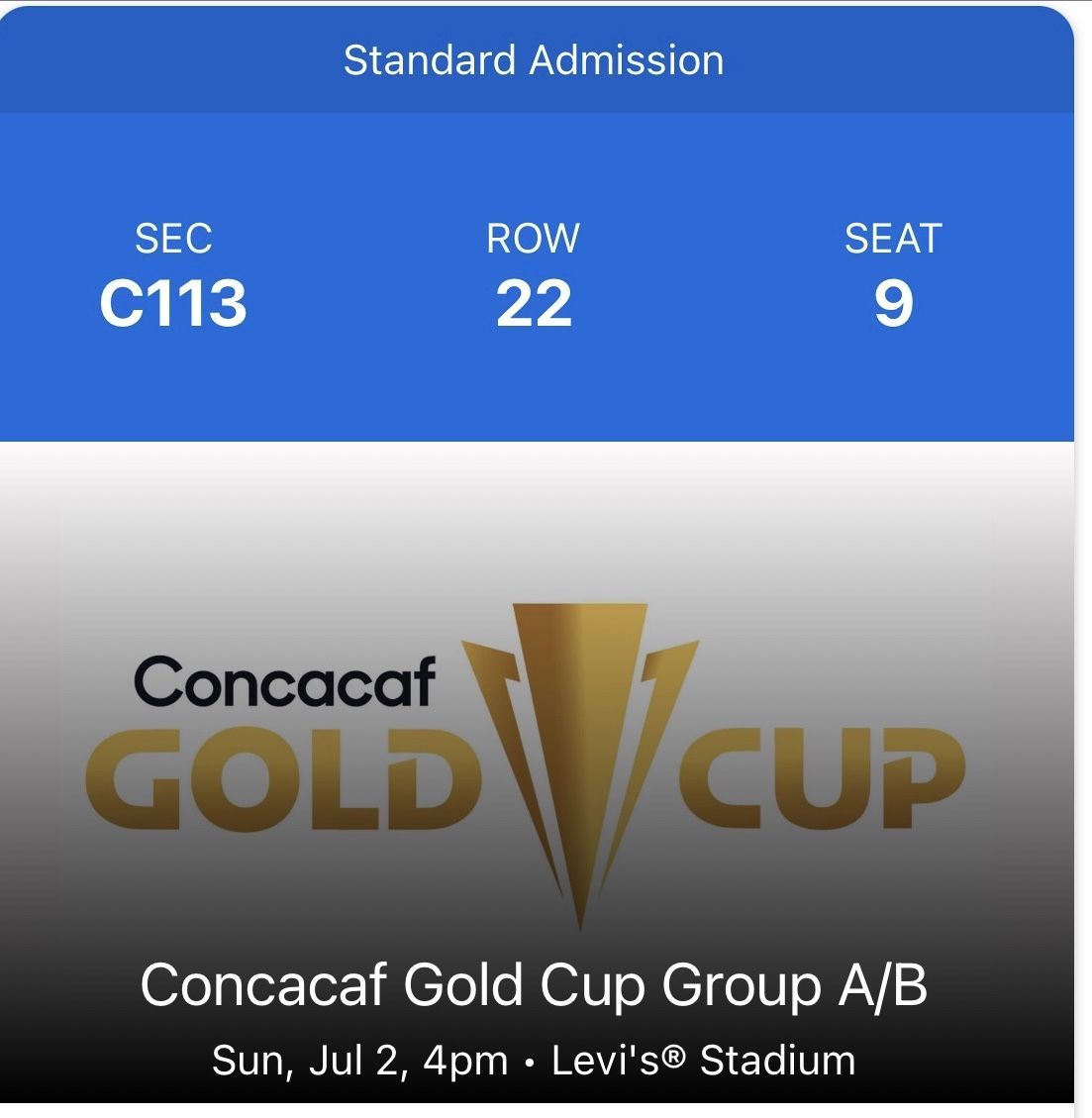This screenshot has height=1118, width=1092.
Task: Select the seat number 9
Action: pos(894,304)
